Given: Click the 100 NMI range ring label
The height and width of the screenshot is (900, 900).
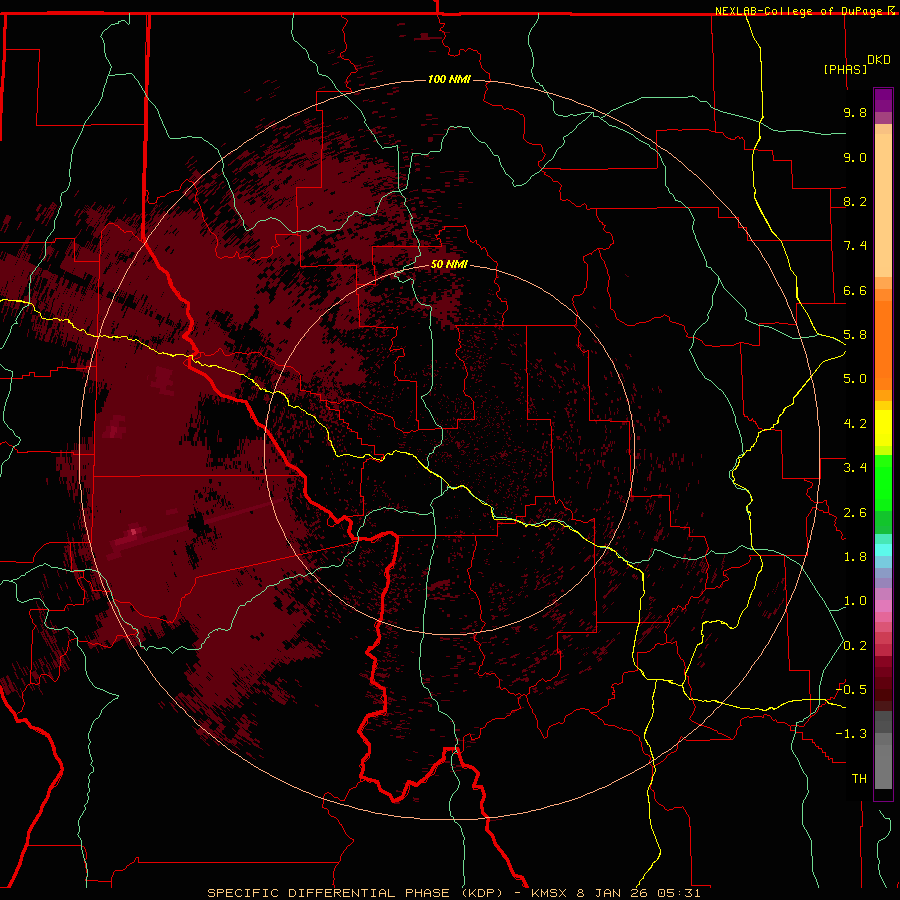Looking at the screenshot, I should [449, 79].
